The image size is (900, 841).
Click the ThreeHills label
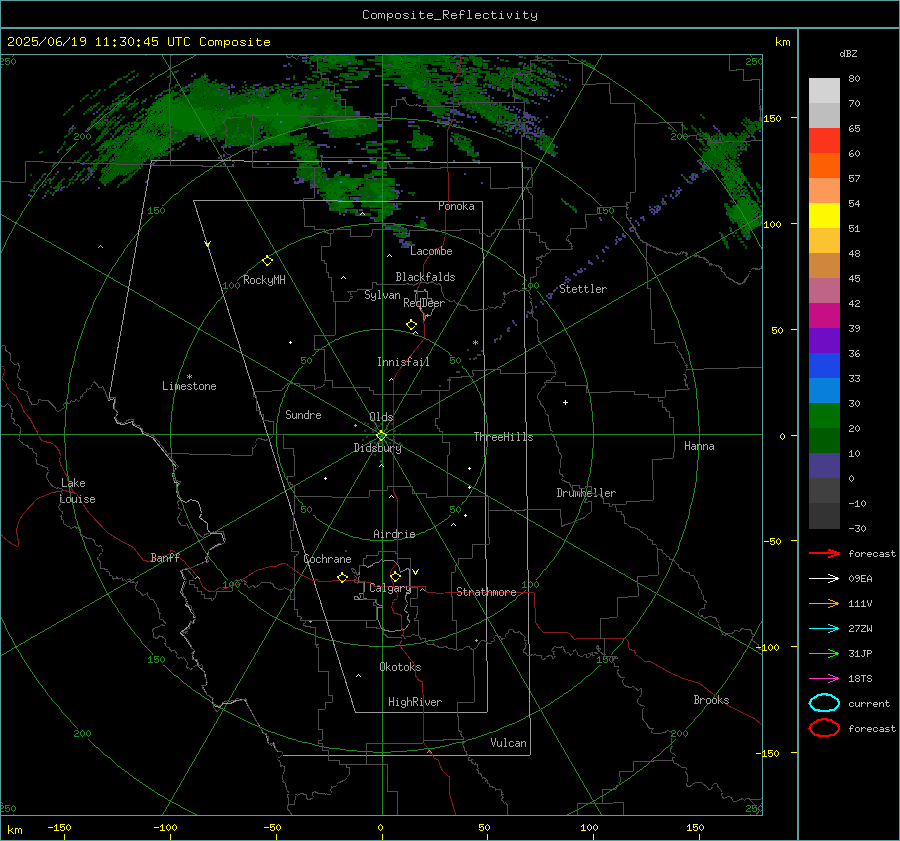pyautogui.click(x=503, y=437)
